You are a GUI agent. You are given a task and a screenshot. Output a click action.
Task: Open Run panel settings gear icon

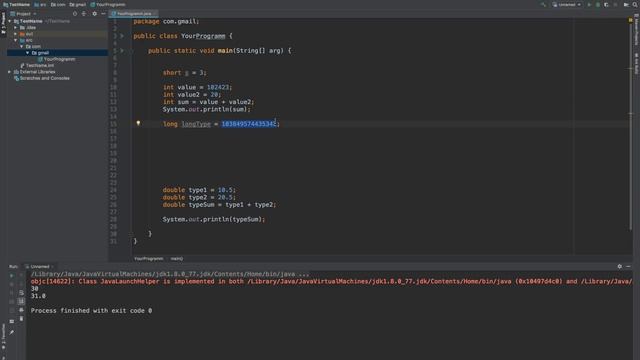point(620,266)
